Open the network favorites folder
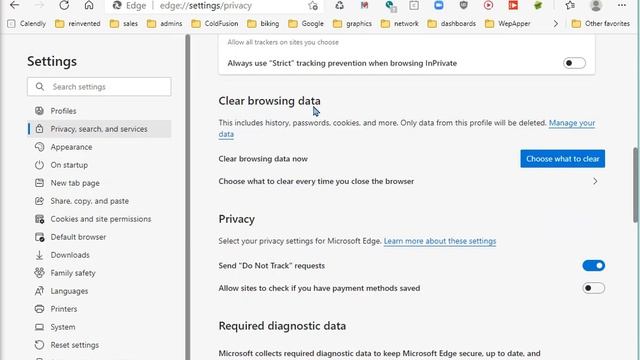 [400, 24]
